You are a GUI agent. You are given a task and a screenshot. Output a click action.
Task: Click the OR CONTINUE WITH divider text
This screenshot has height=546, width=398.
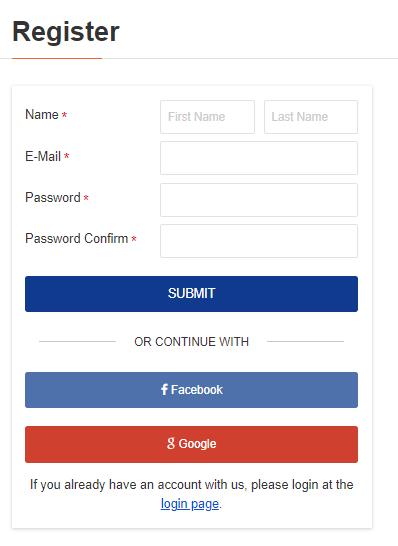192,342
